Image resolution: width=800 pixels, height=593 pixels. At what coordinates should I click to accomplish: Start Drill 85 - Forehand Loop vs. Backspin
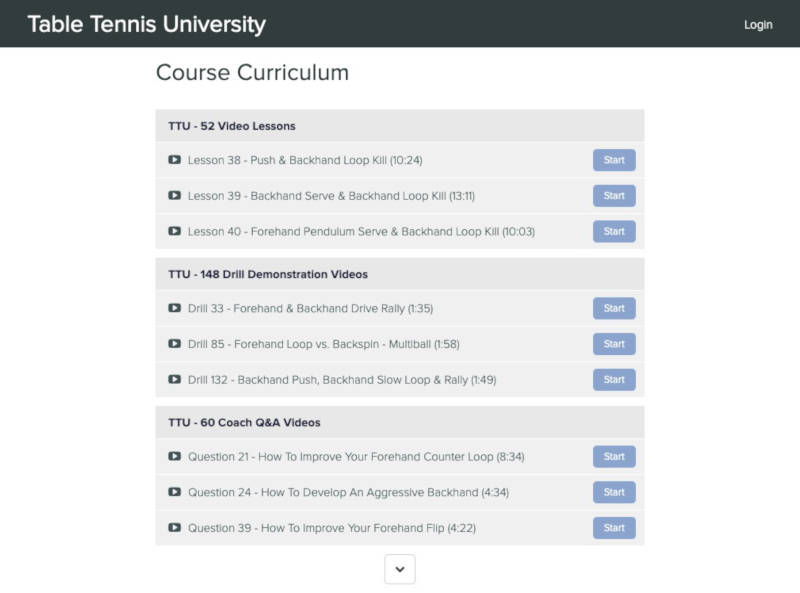[x=614, y=344]
